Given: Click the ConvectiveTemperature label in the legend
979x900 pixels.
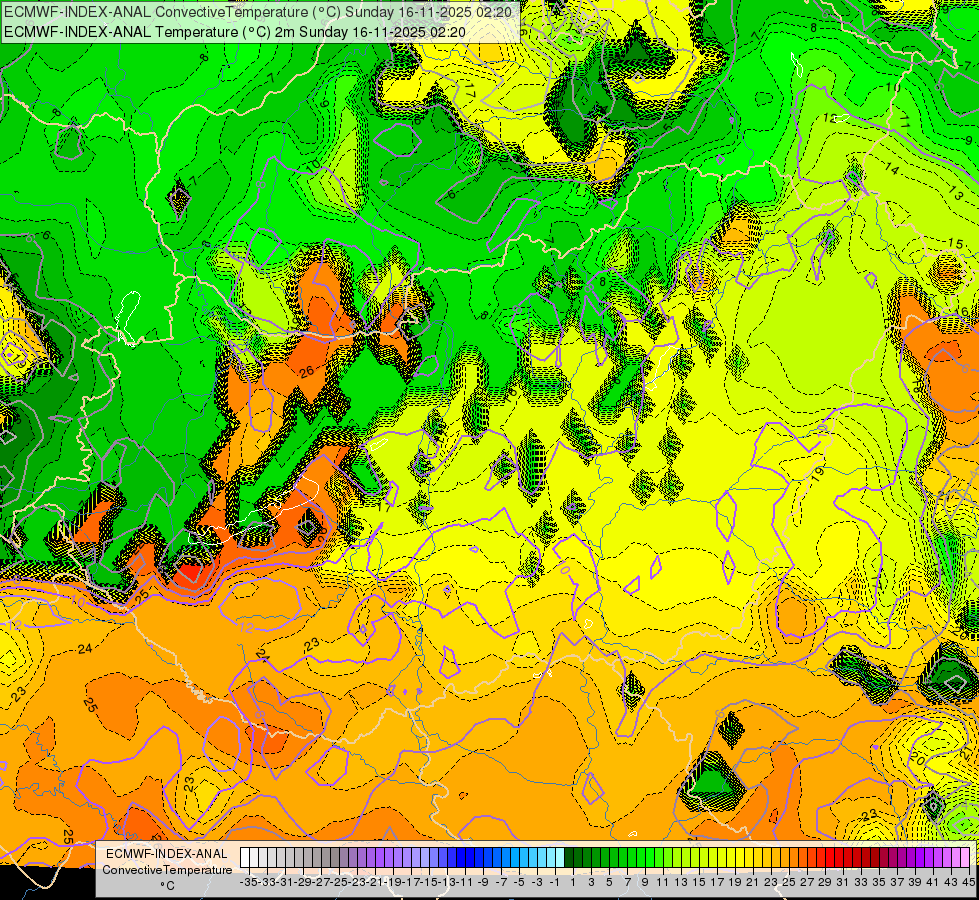Looking at the screenshot, I should click(x=167, y=870).
